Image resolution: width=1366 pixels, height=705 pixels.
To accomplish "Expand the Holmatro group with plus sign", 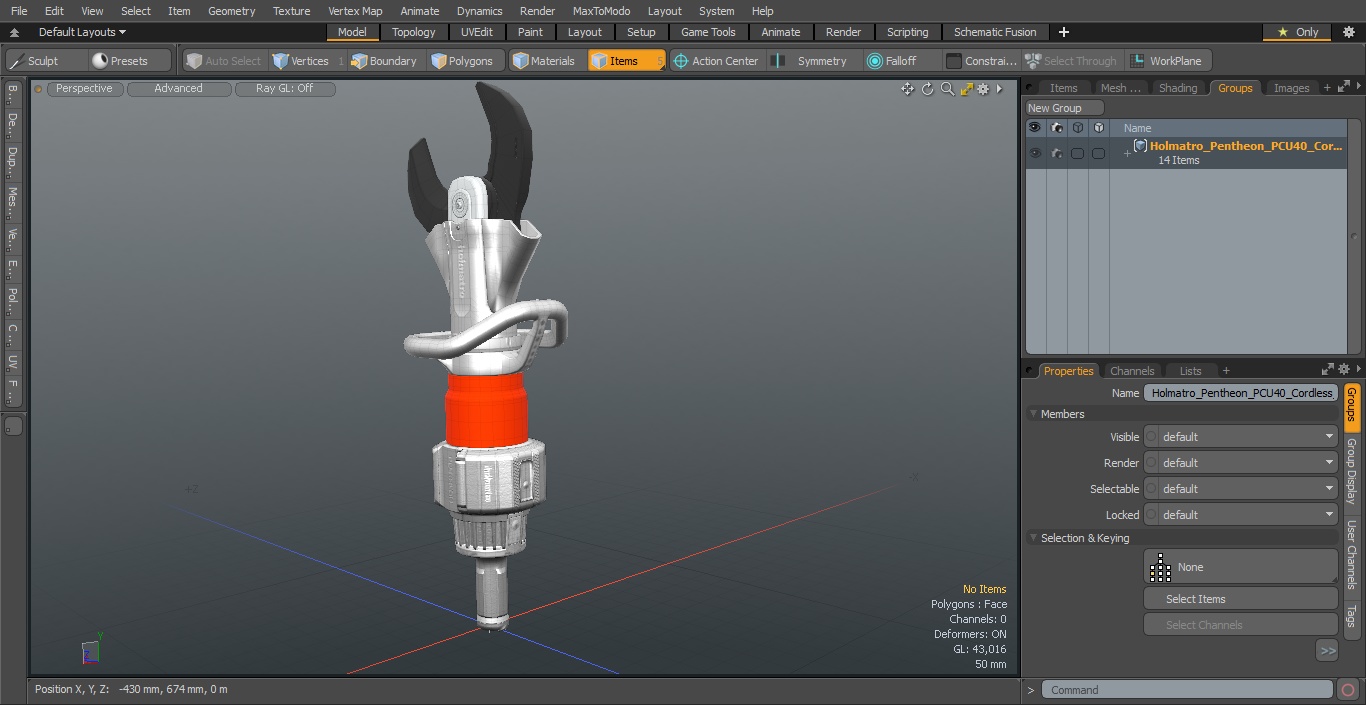I will [x=1127, y=153].
